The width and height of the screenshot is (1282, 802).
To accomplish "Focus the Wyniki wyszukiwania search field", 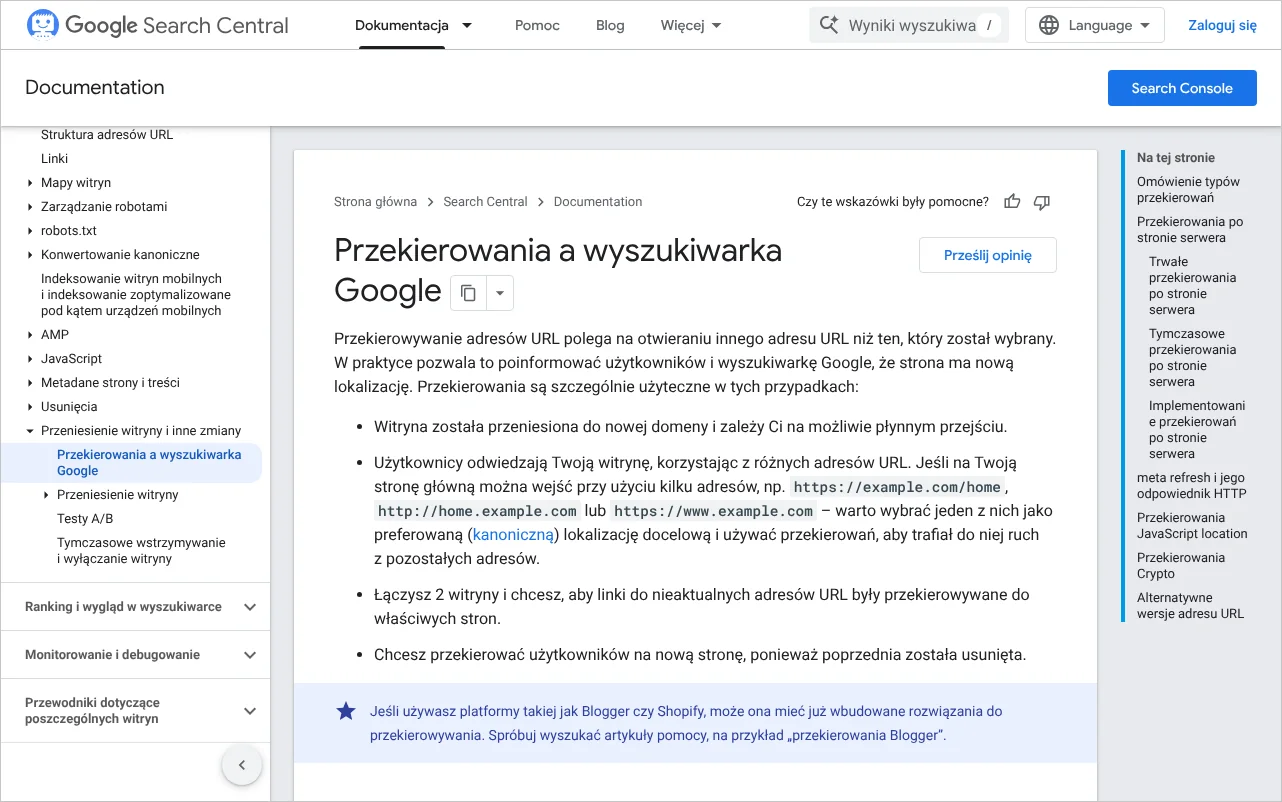I will click(909, 26).
